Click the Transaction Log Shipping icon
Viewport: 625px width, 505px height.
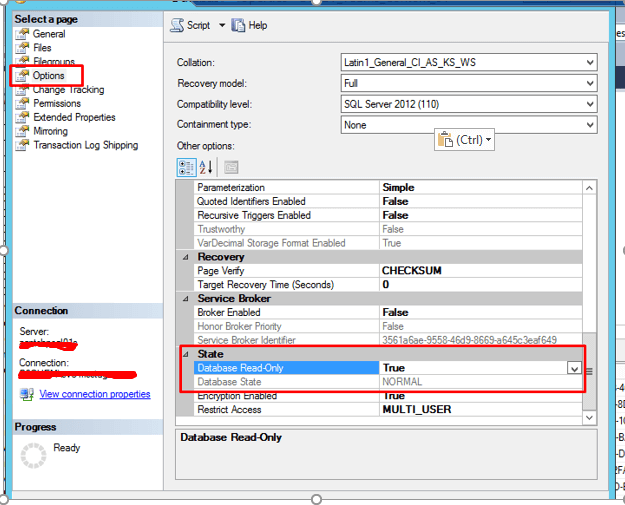22,145
